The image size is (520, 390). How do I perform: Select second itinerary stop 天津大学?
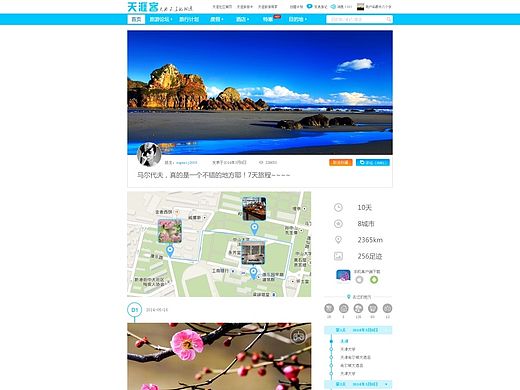(348, 349)
